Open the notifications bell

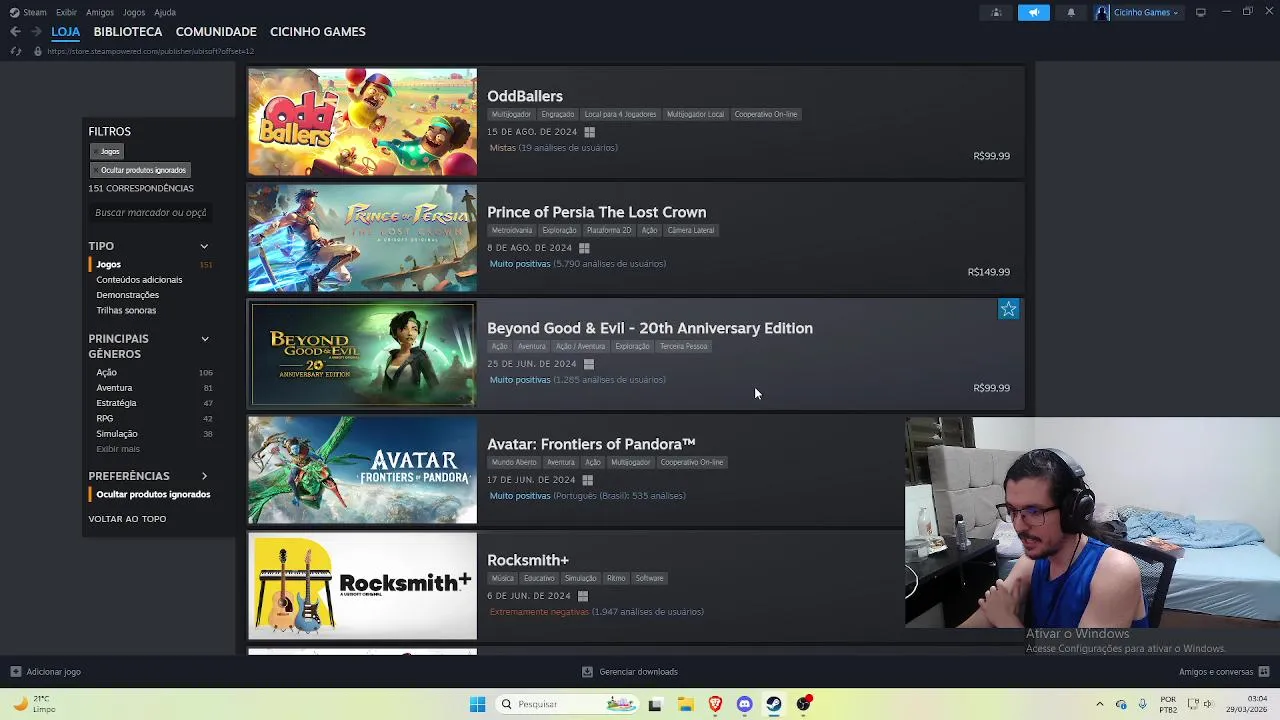1071,13
